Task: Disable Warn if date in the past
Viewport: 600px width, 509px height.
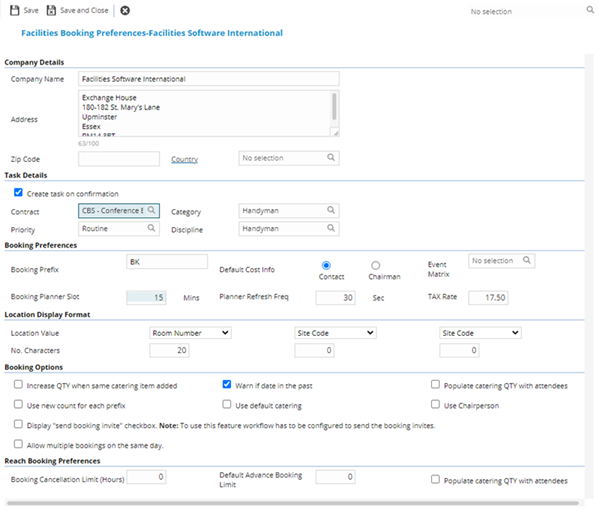Action: coord(227,384)
